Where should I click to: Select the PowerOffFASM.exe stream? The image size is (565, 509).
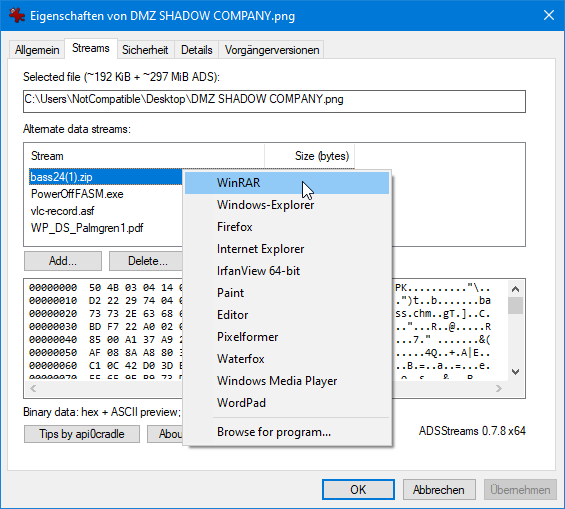coord(77,194)
